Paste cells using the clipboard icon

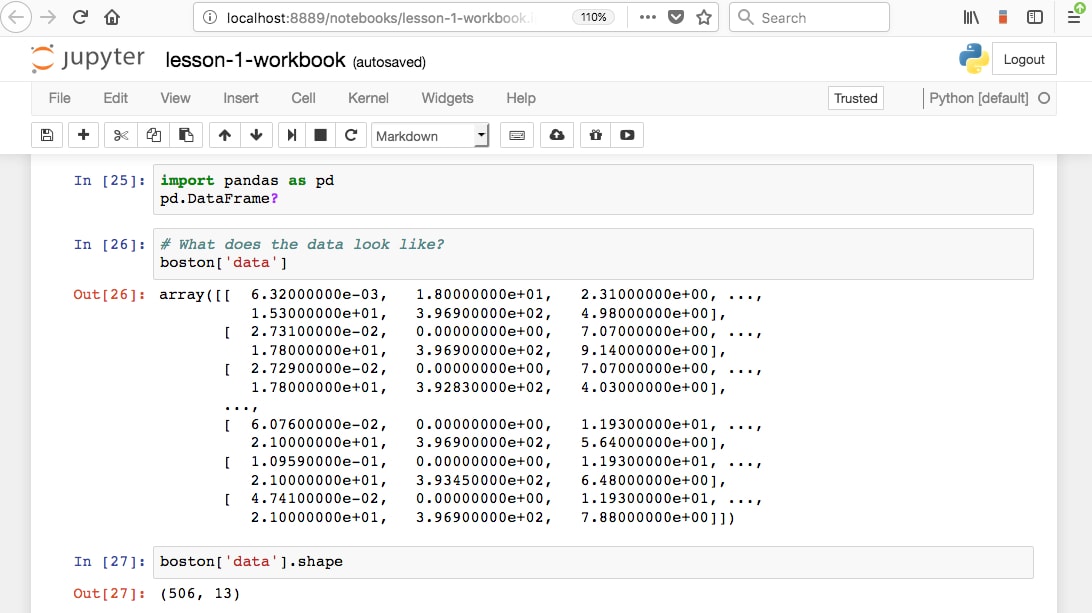tap(186, 135)
